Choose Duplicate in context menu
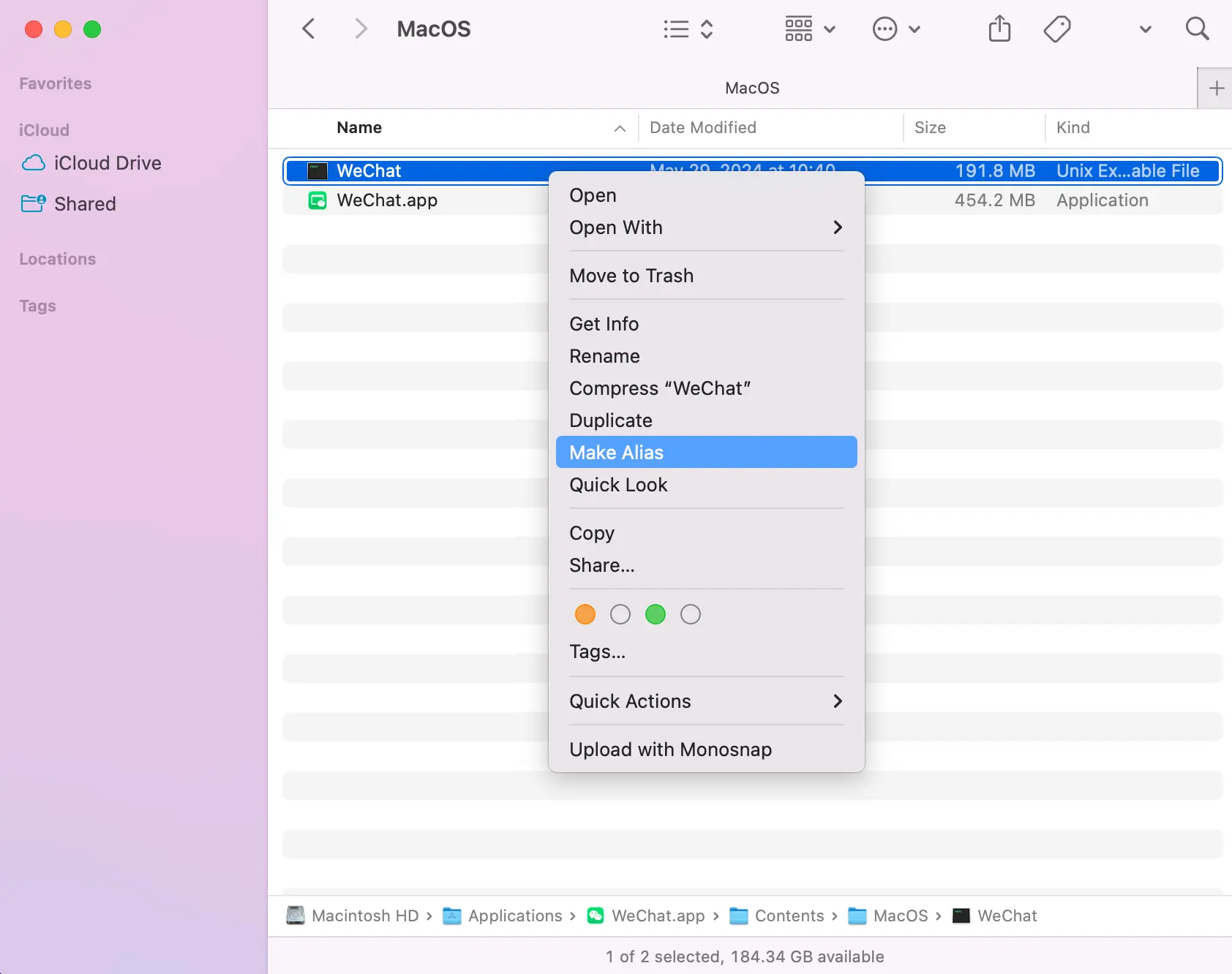The height and width of the screenshot is (974, 1232). click(707, 420)
